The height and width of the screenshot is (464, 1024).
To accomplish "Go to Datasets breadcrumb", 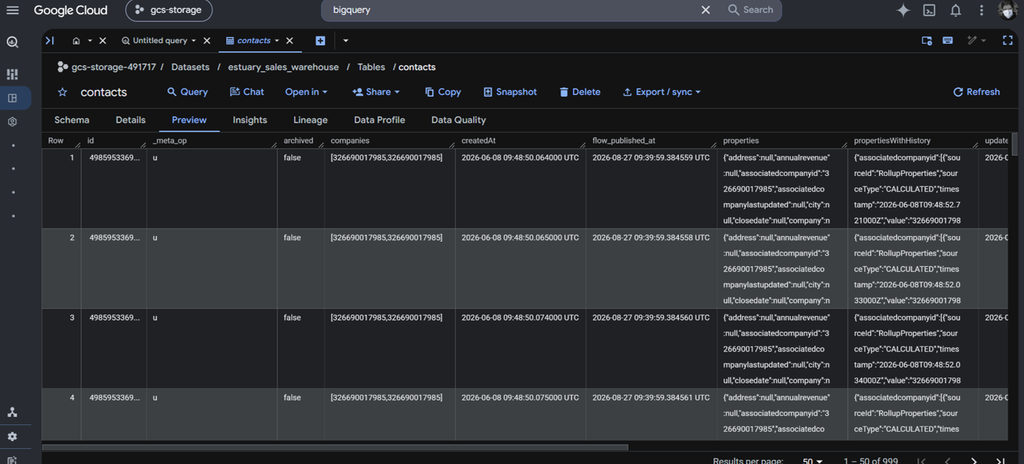I will click(x=190, y=67).
